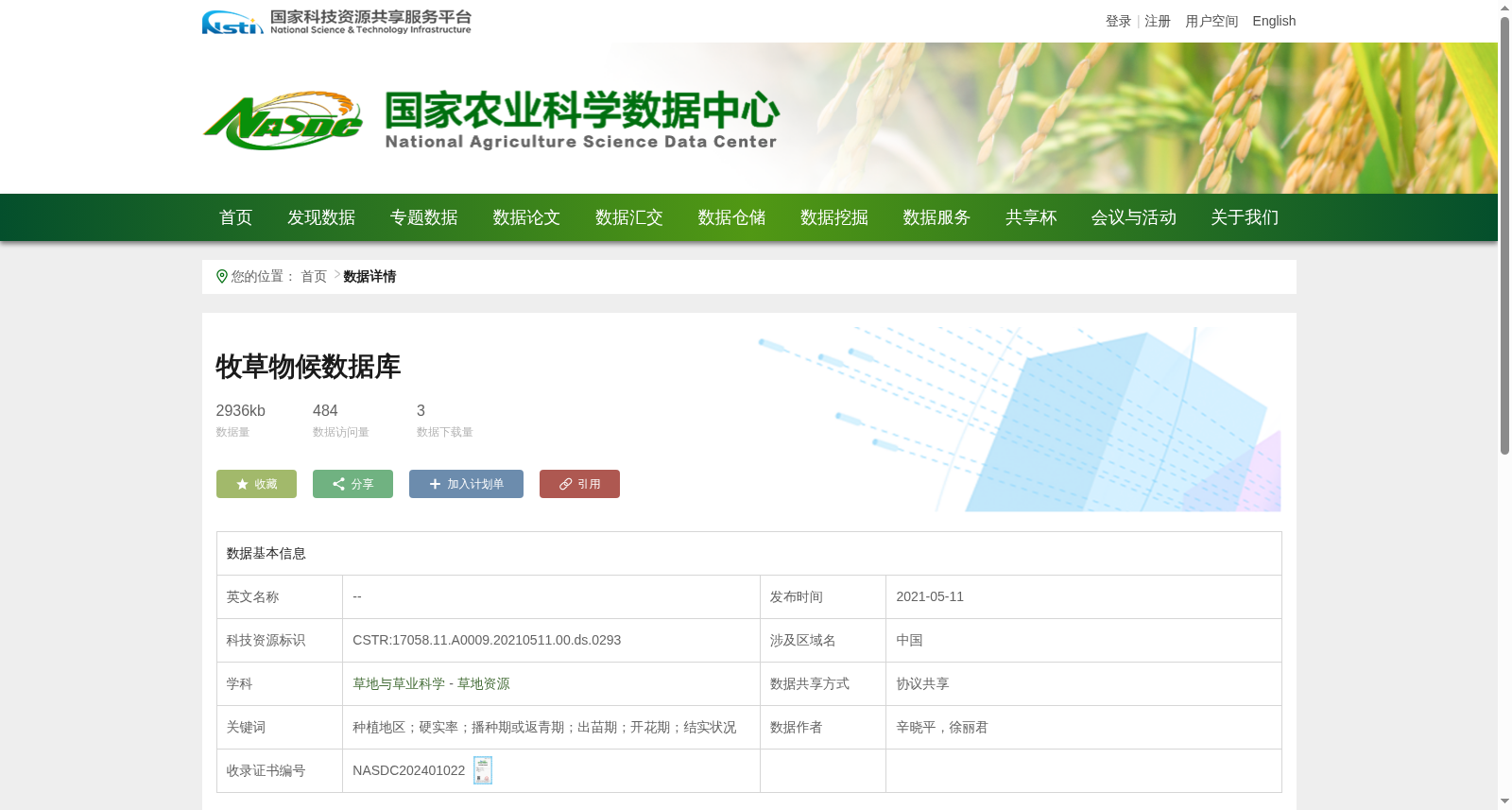Open the 数据挖掘 menu
This screenshot has width=1512, height=810.
click(x=834, y=217)
